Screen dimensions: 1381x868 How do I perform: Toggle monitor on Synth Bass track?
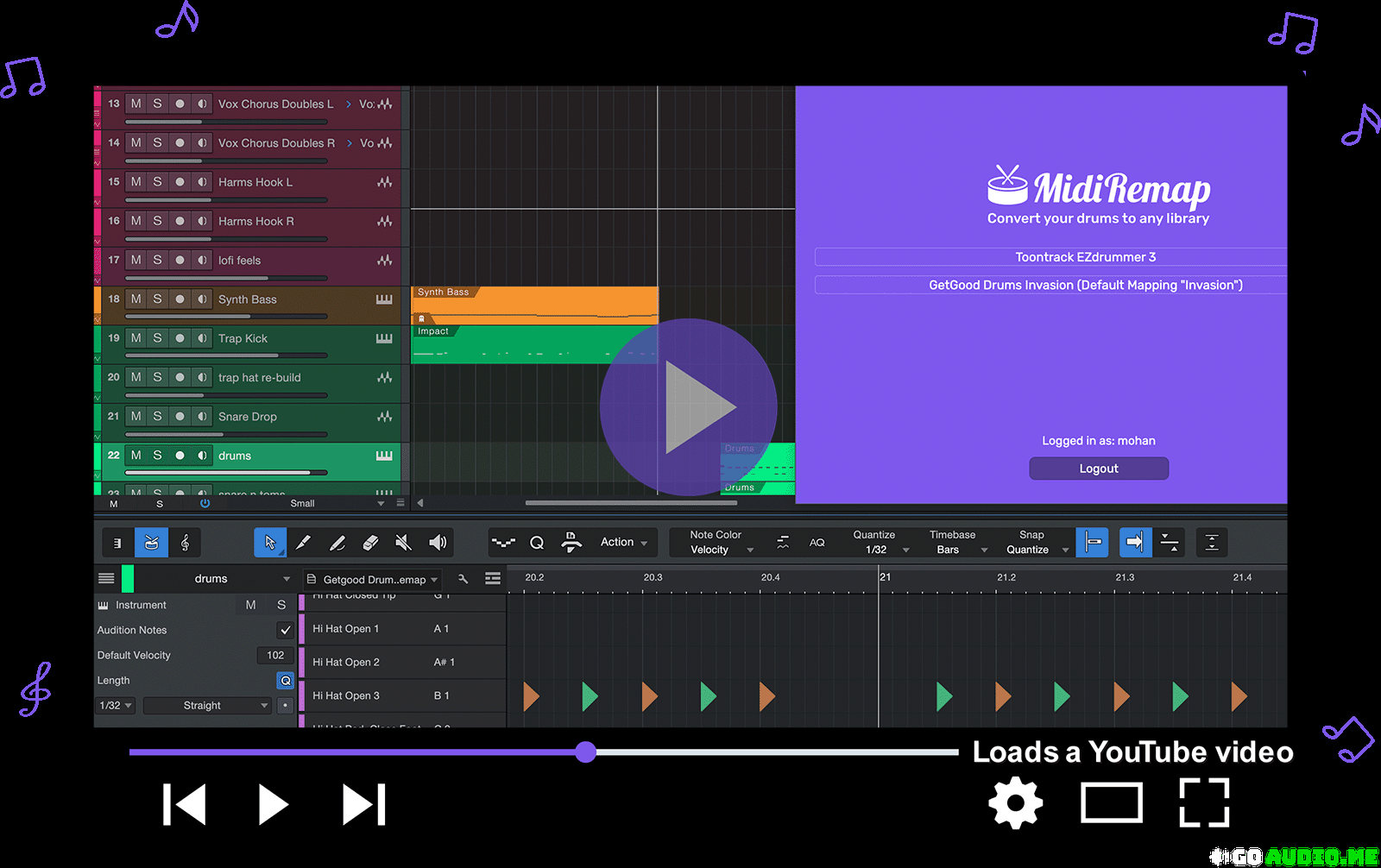(202, 299)
